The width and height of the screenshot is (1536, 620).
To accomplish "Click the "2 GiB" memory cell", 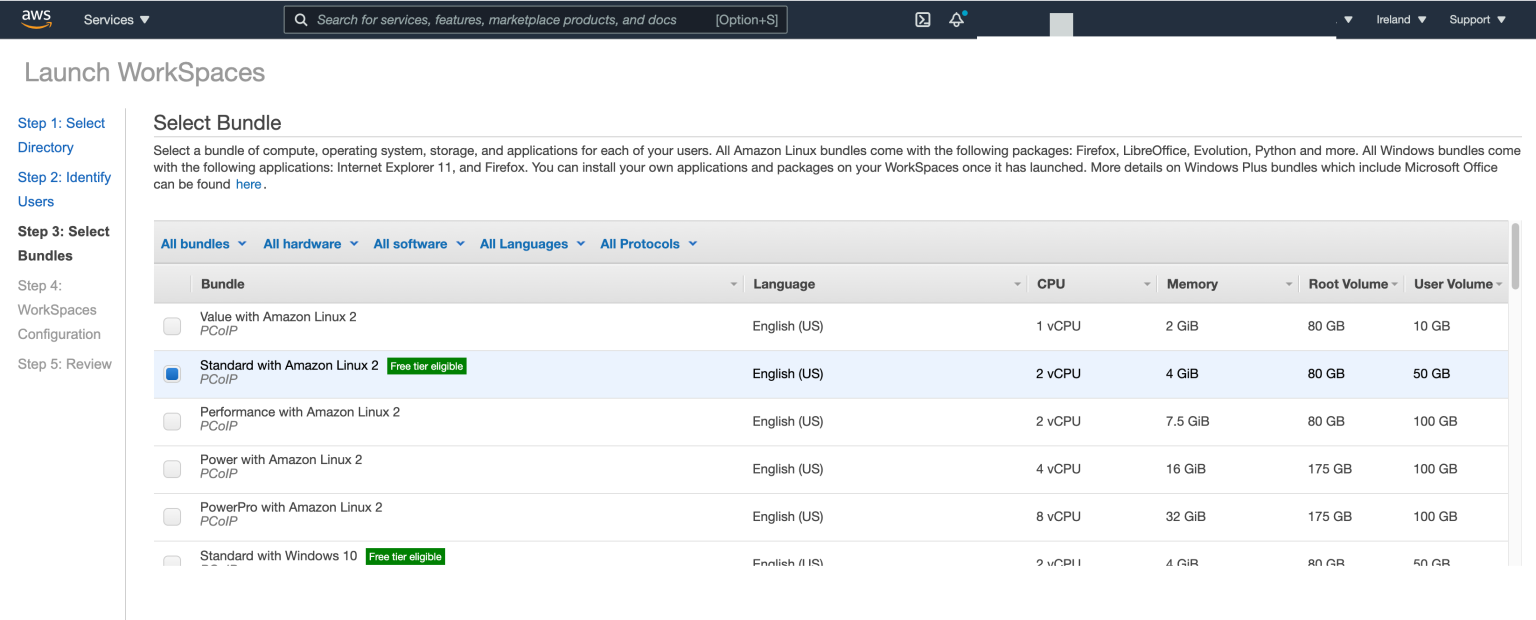I will 1182,326.
